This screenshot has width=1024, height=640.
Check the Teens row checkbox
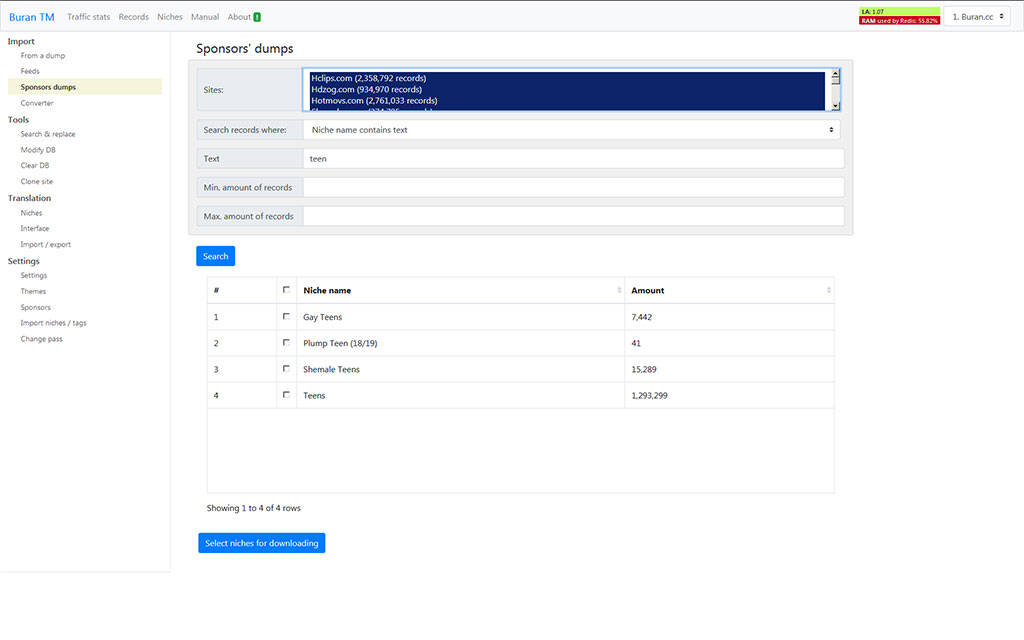[x=286, y=394]
